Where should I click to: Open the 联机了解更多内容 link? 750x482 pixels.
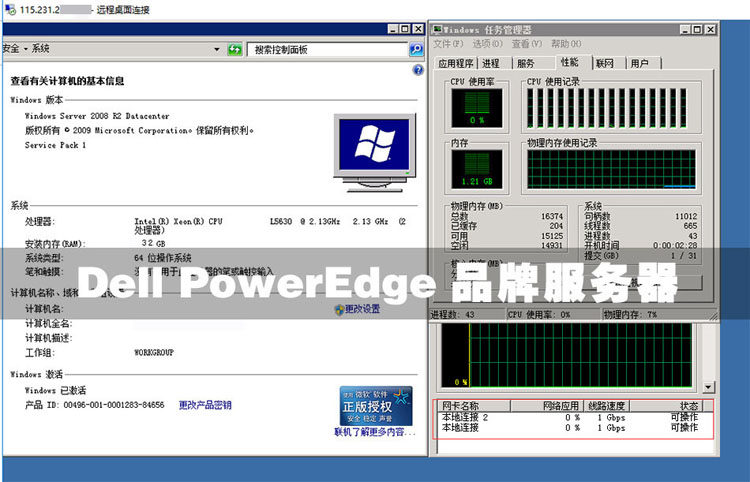click(375, 432)
